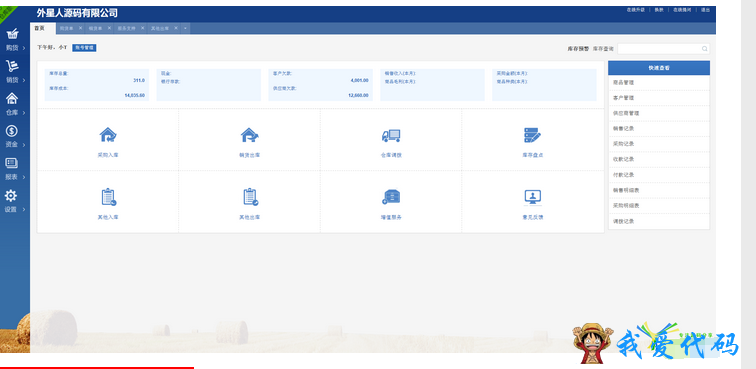Close the 购货单 tab

pos(81,28)
